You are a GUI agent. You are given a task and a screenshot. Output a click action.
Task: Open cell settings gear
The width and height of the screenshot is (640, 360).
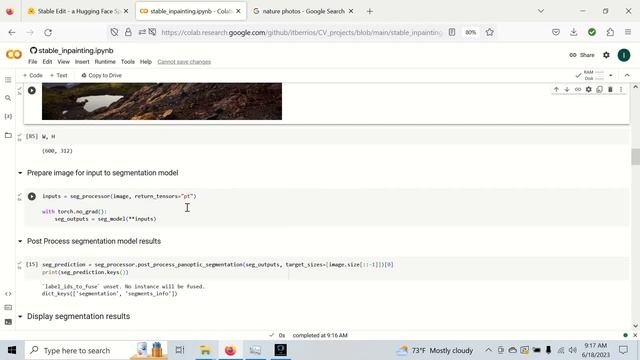(x=589, y=89)
